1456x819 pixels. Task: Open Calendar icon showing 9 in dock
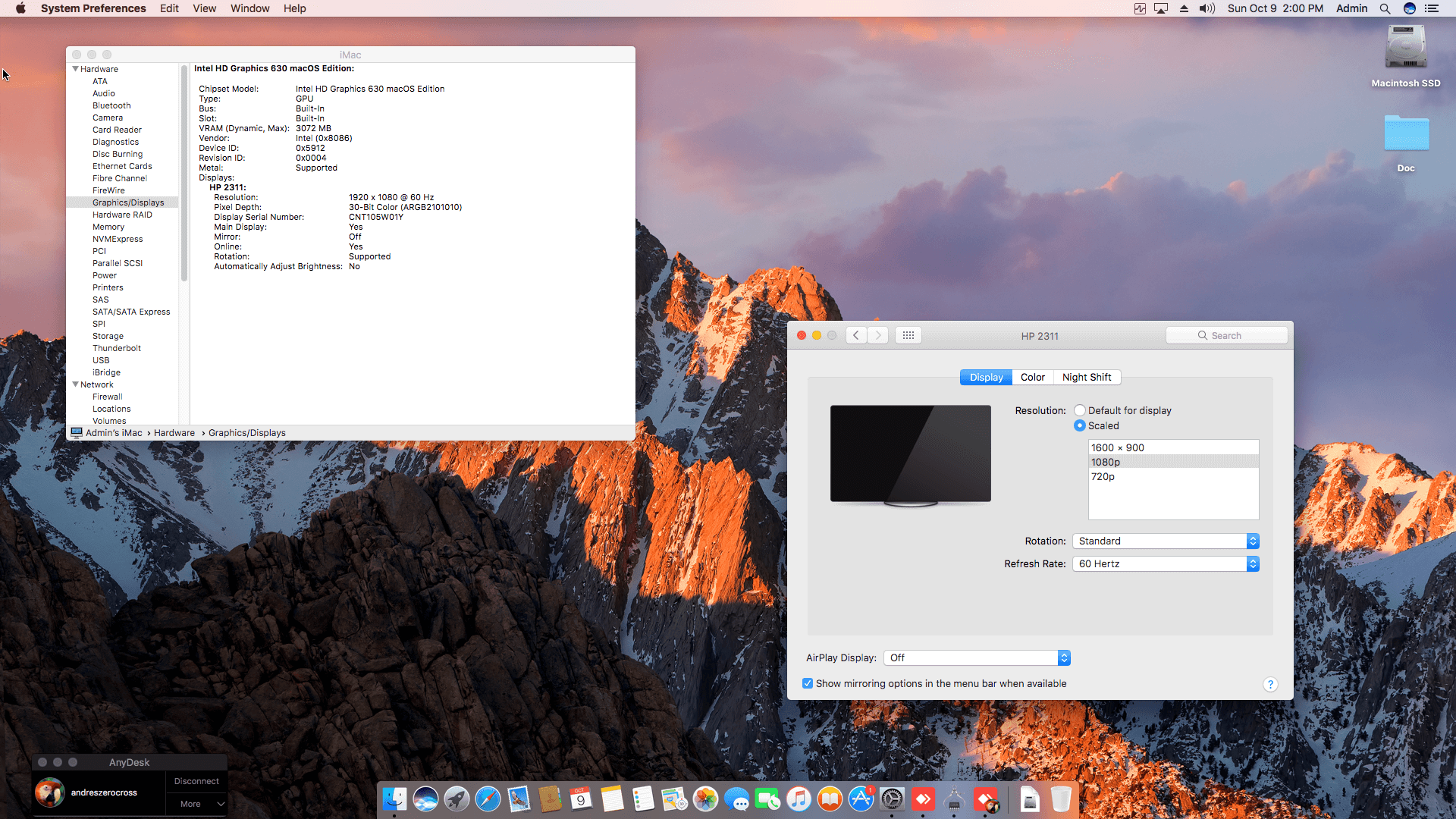pyautogui.click(x=581, y=799)
